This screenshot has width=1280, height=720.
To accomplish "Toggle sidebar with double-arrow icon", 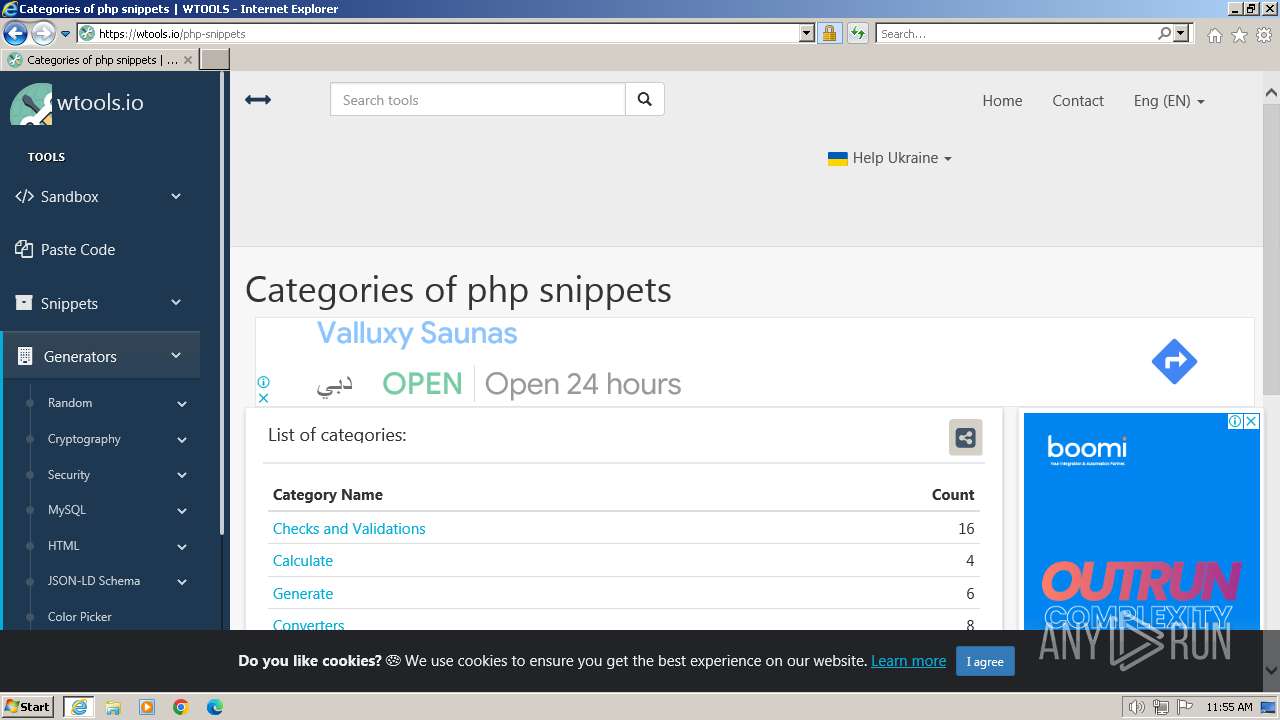I will coord(258,100).
